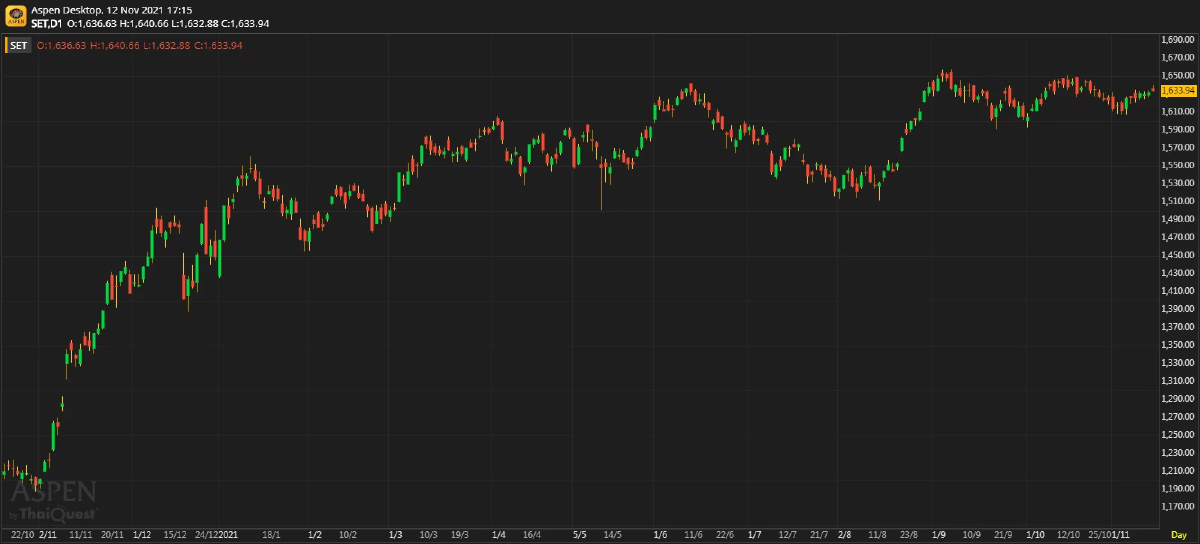Click the 1,190.00 price axis label
This screenshot has height=544, width=1200.
pos(1179,488)
